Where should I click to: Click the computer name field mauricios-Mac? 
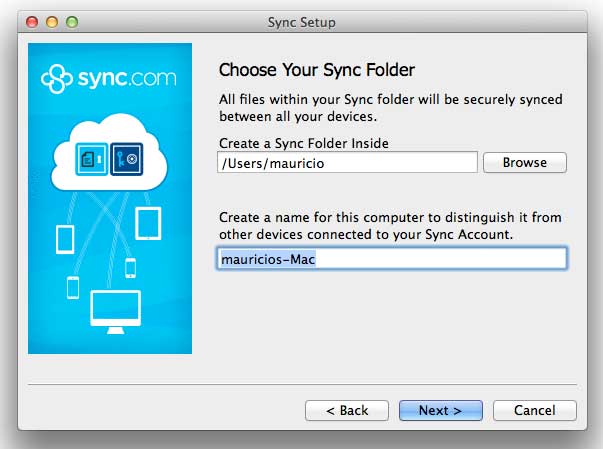tap(392, 259)
